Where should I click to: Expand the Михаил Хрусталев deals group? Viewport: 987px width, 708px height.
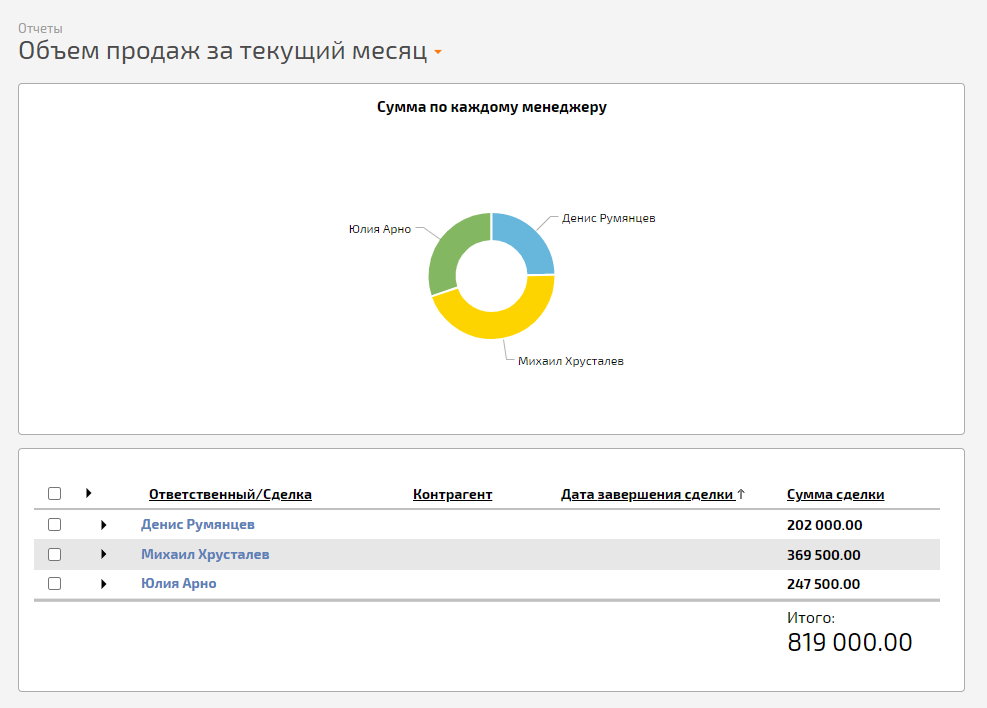click(104, 554)
